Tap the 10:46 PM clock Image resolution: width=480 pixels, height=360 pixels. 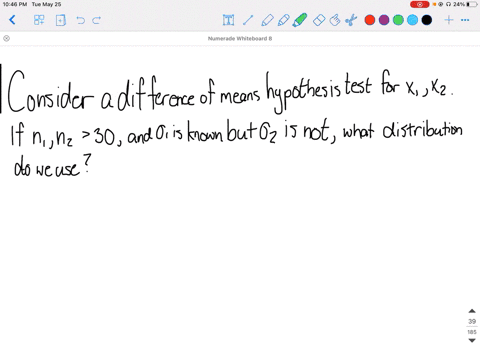click(15, 4)
